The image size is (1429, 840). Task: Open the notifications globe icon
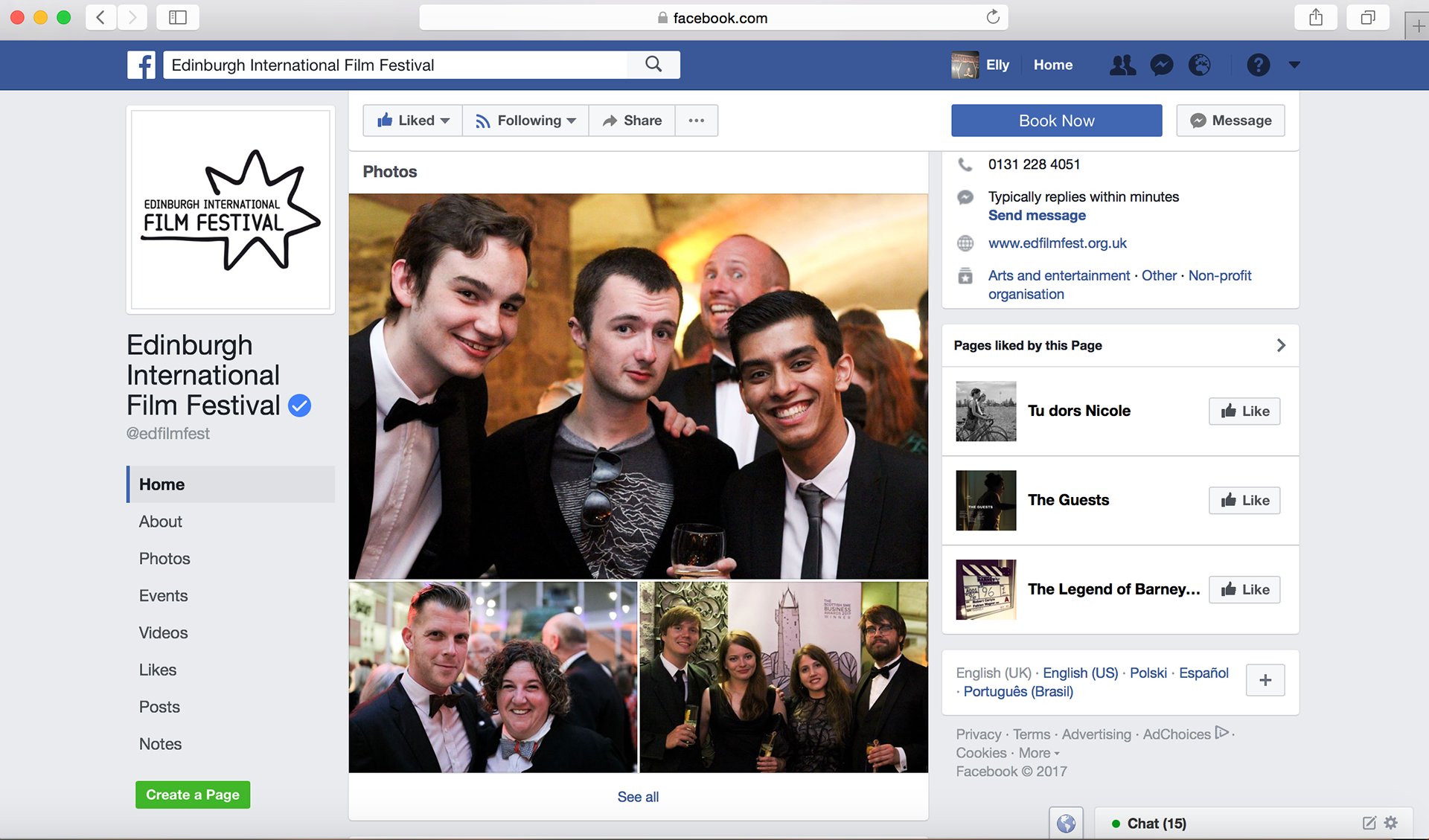pos(1200,65)
